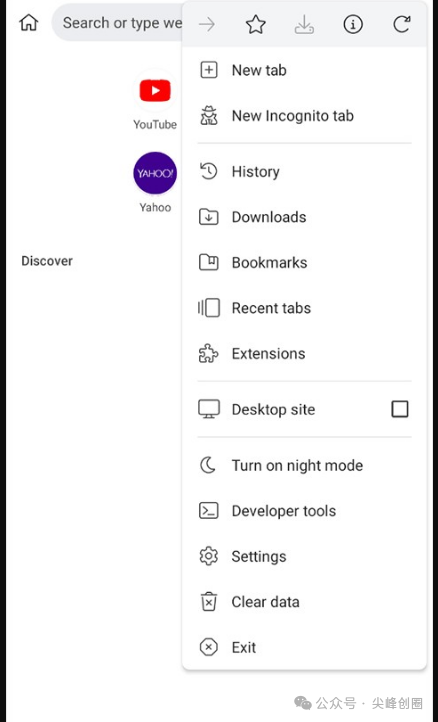Image resolution: width=438 pixels, height=722 pixels.
Task: Show Recent tabs
Action: [304, 308]
